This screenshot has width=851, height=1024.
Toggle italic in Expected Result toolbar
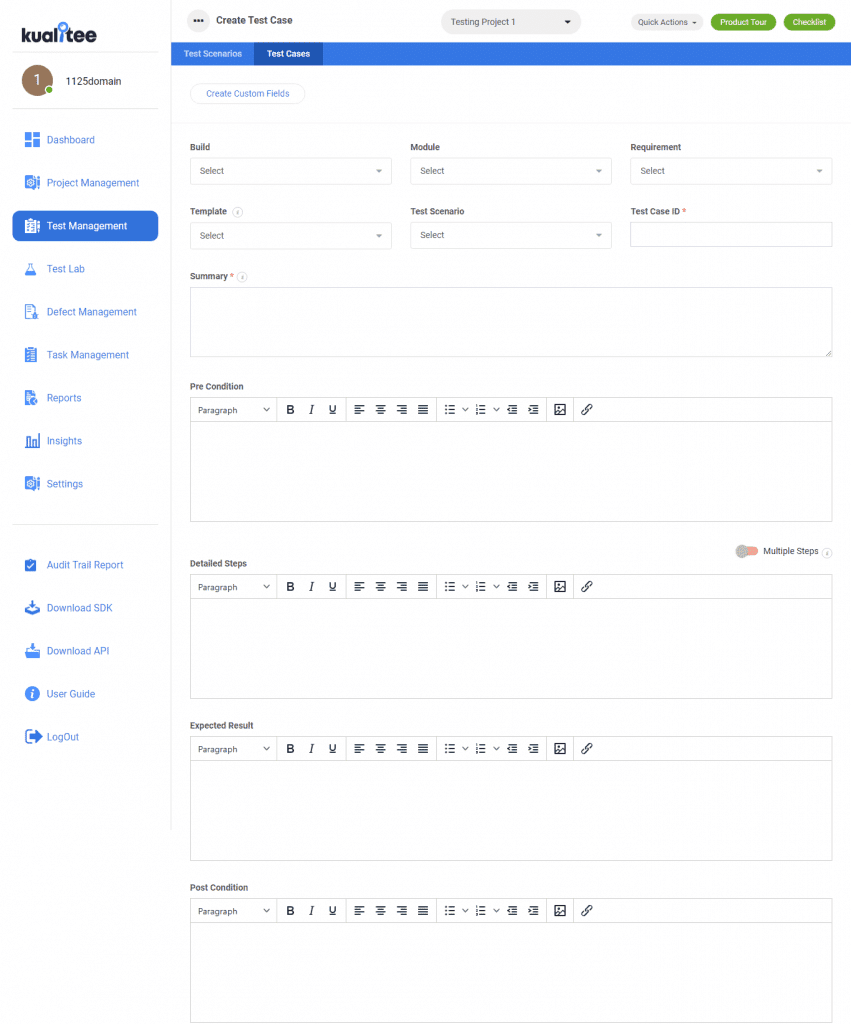tap(312, 749)
